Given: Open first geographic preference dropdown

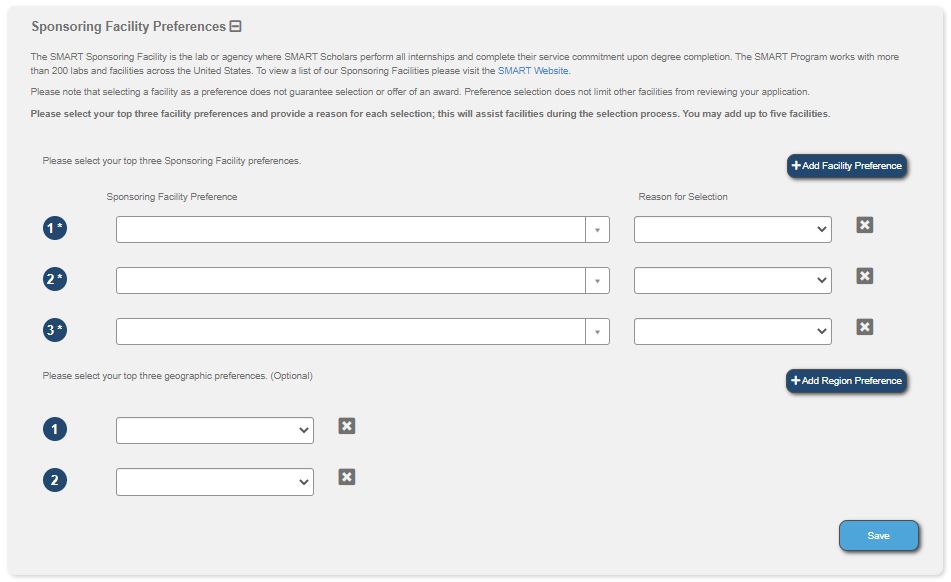Looking at the screenshot, I should [214, 431].
